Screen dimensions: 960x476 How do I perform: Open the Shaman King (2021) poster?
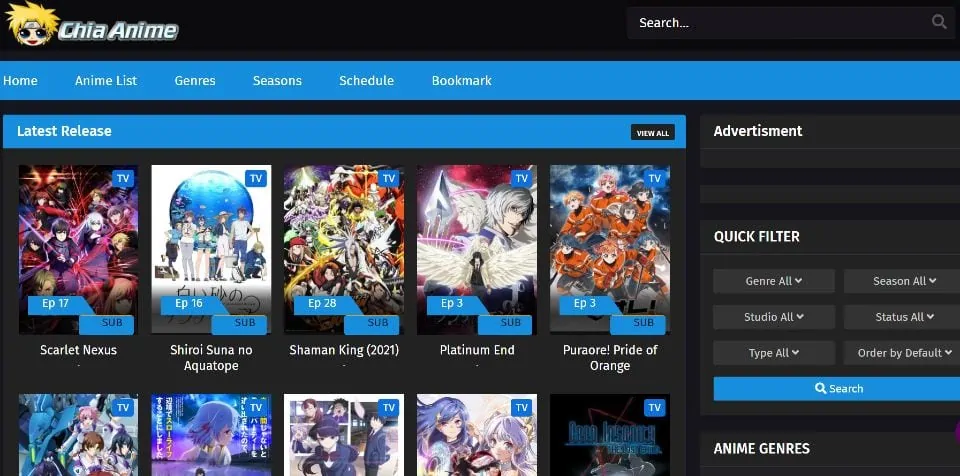[344, 249]
